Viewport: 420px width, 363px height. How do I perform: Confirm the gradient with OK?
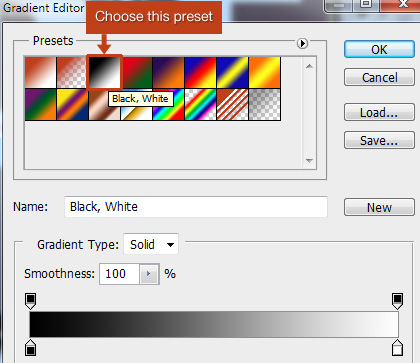[379, 50]
